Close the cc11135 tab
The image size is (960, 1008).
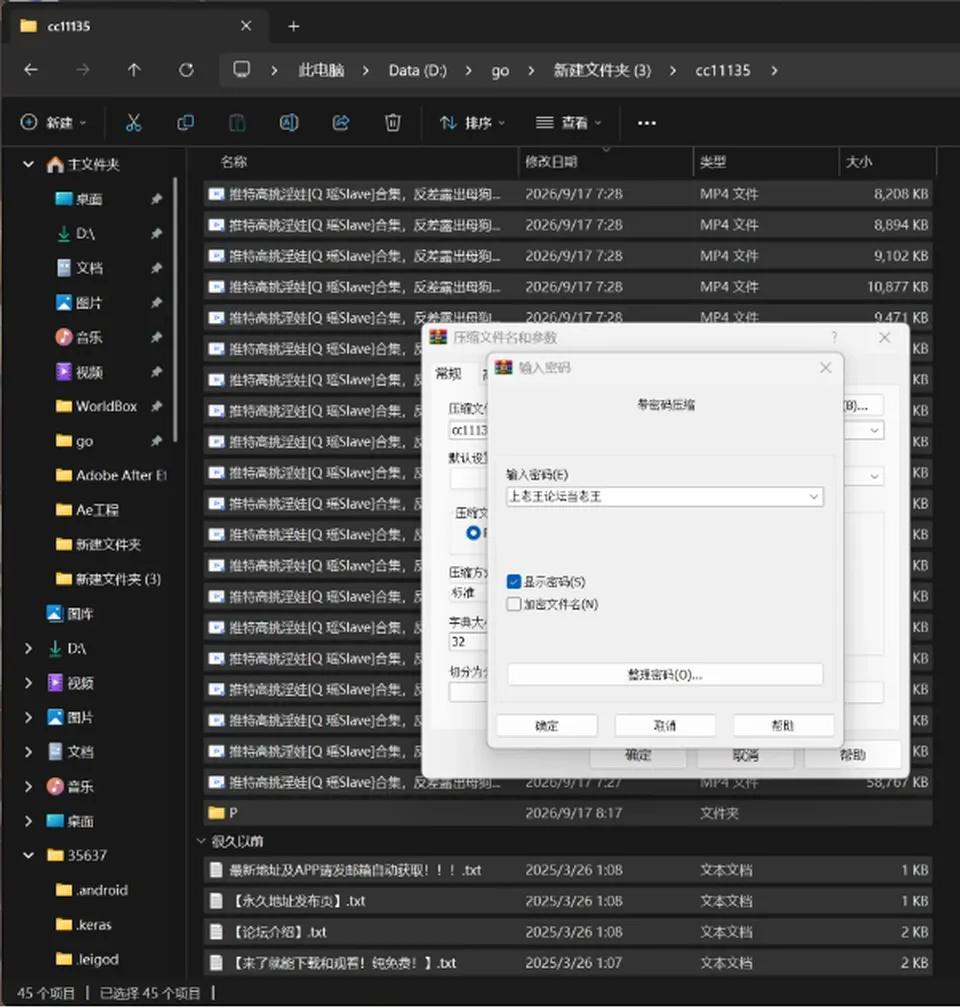tap(246, 26)
